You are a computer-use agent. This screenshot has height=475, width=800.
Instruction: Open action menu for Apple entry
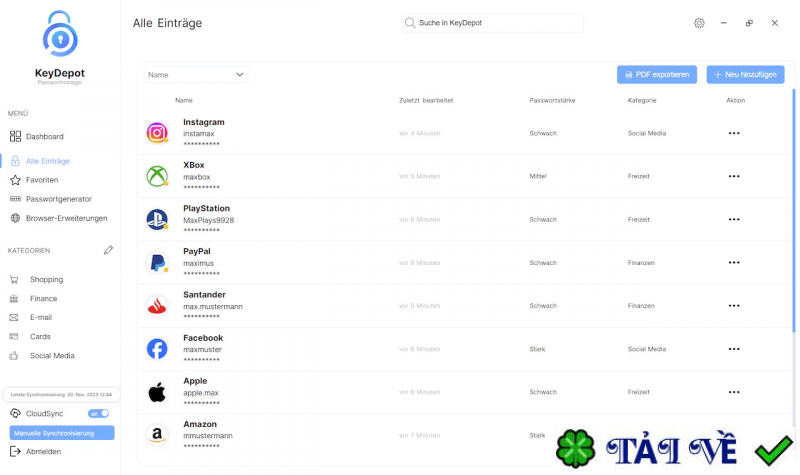pyautogui.click(x=734, y=392)
